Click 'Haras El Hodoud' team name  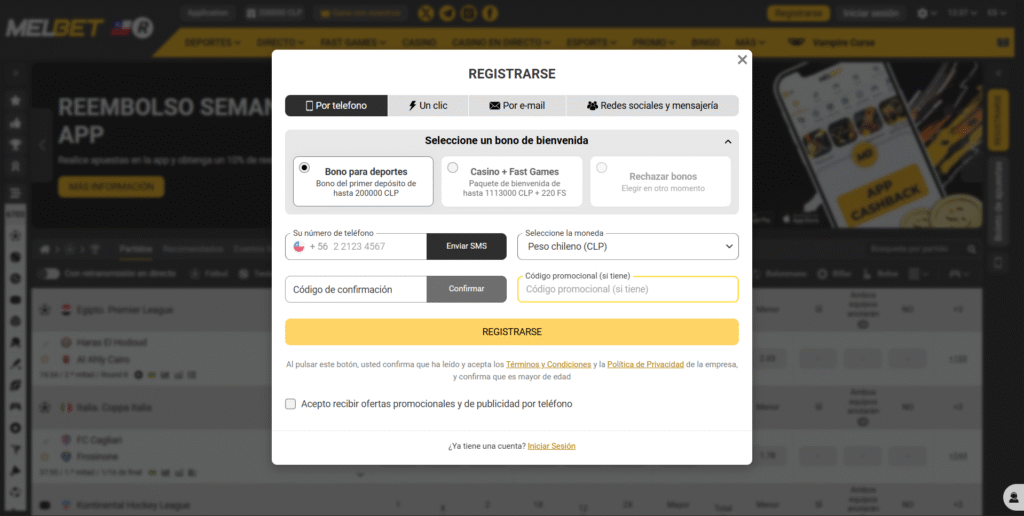112,342
